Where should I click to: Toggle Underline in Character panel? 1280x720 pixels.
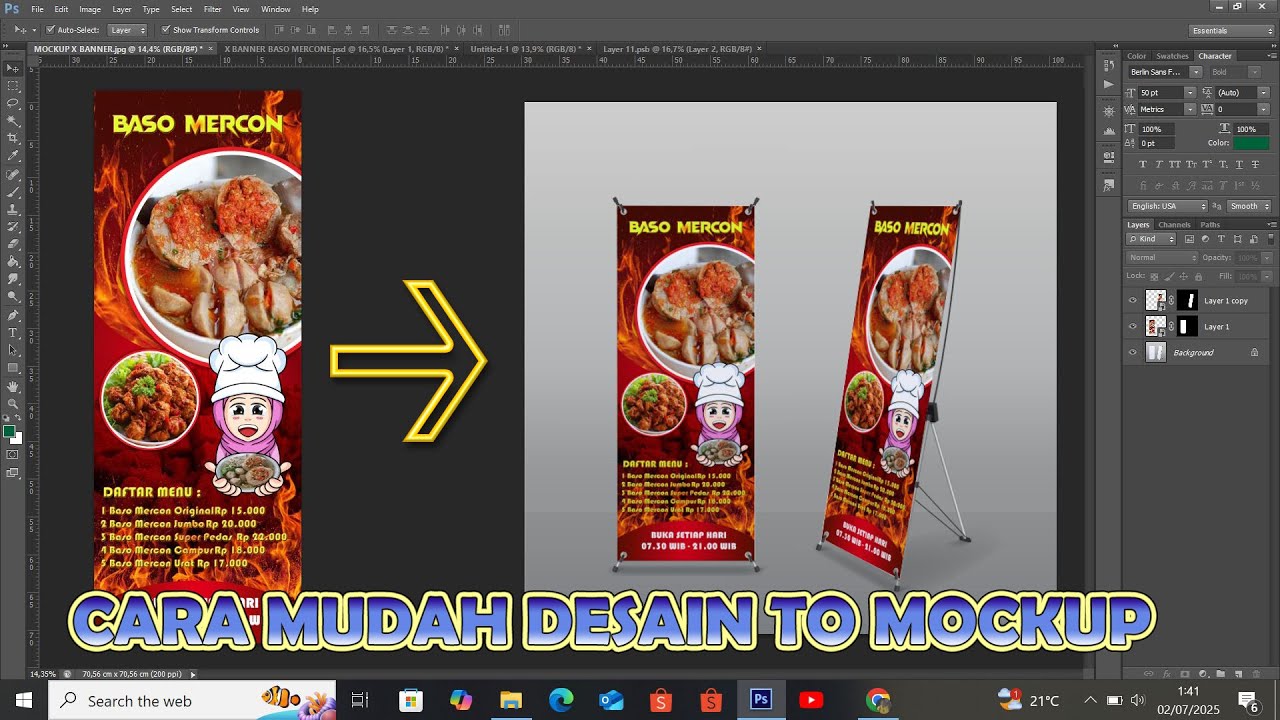click(x=1239, y=164)
